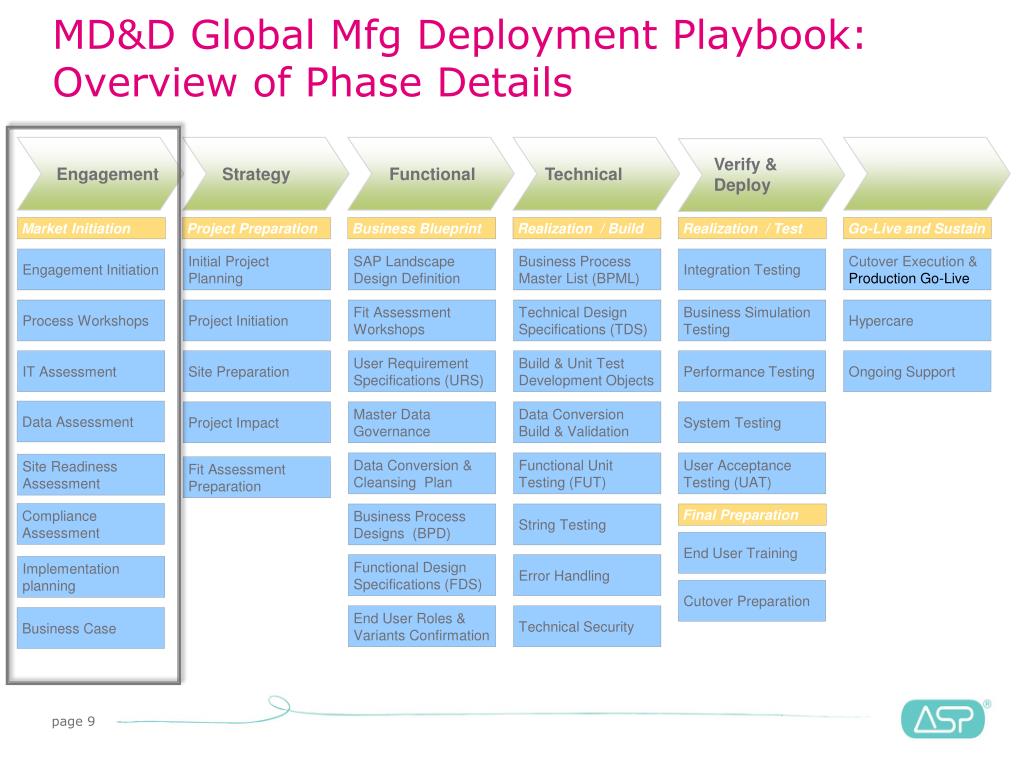Click the slide title heading

(458, 58)
